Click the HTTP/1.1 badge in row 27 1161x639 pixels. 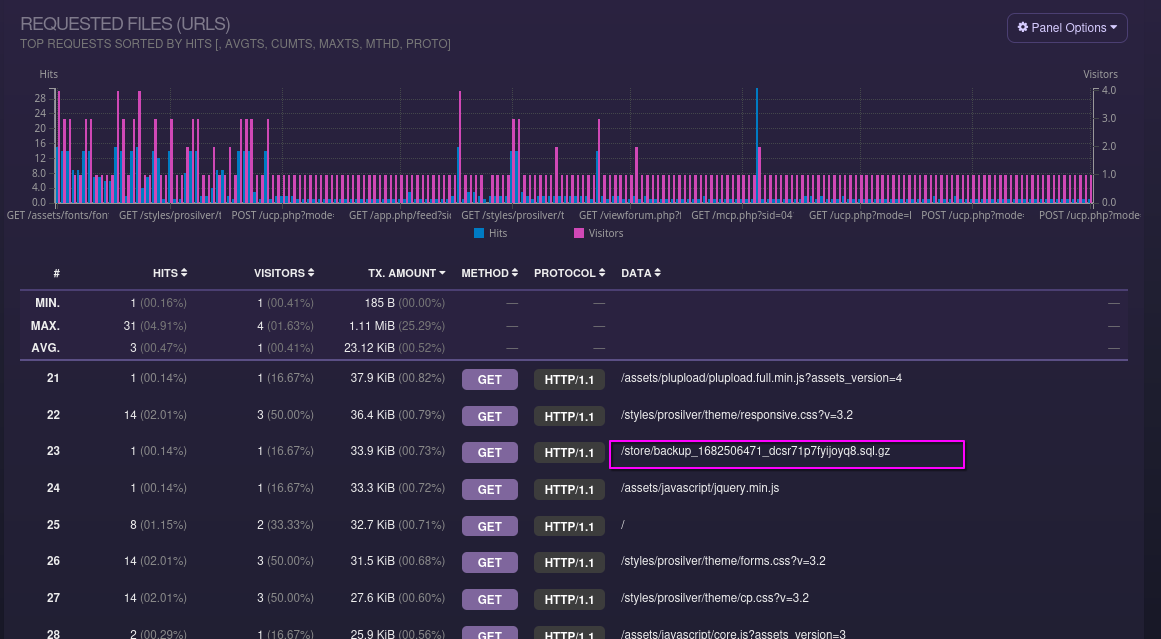[x=569, y=599]
